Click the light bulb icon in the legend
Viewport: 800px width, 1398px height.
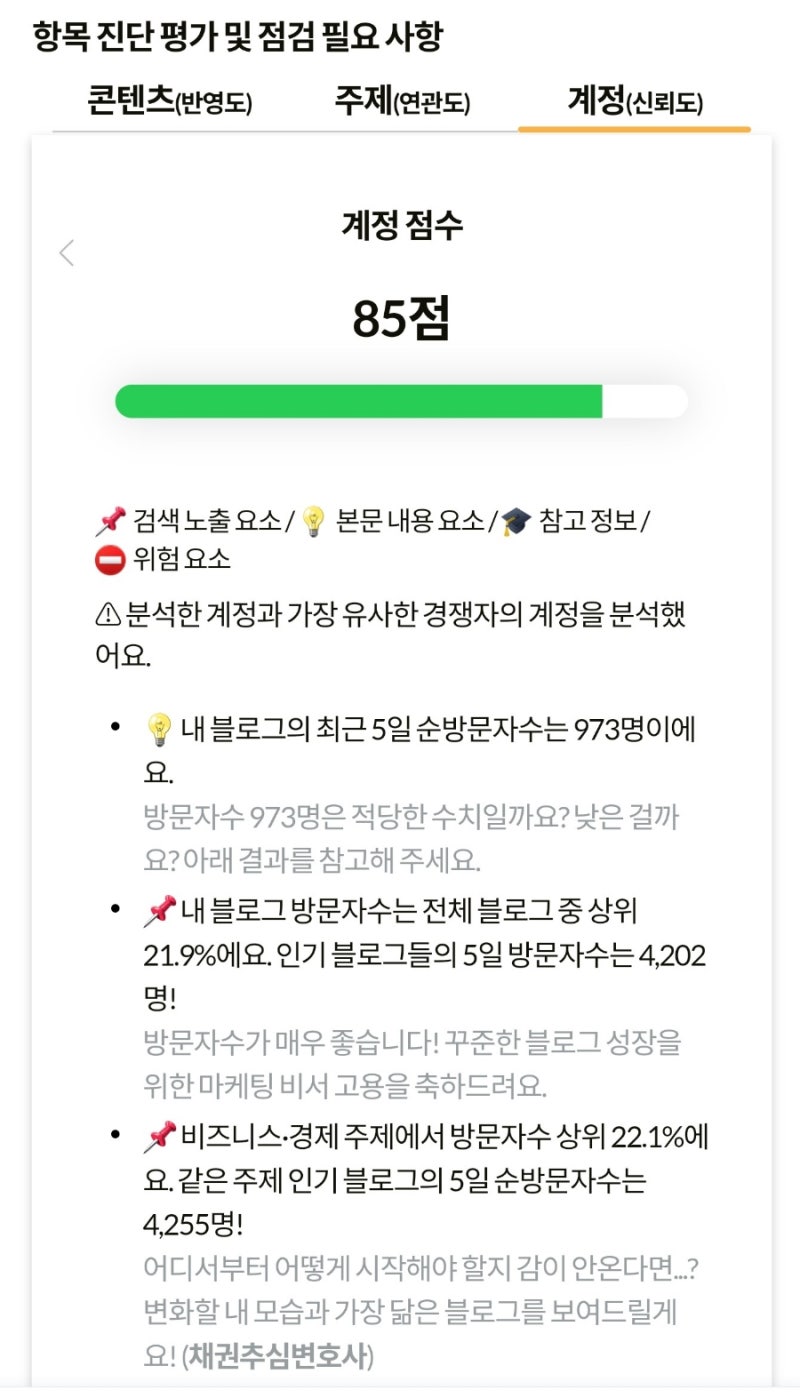[314, 521]
